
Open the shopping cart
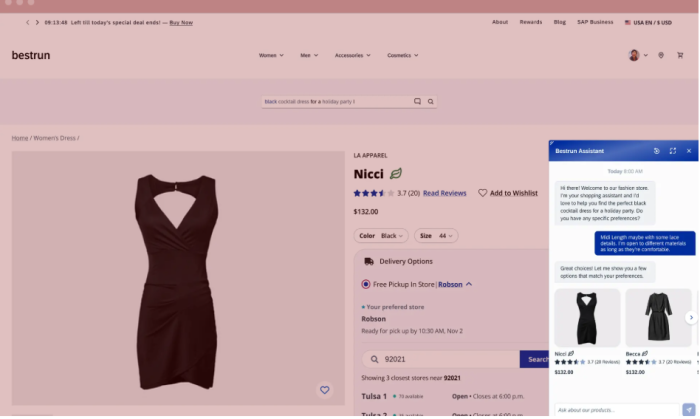coord(680,55)
